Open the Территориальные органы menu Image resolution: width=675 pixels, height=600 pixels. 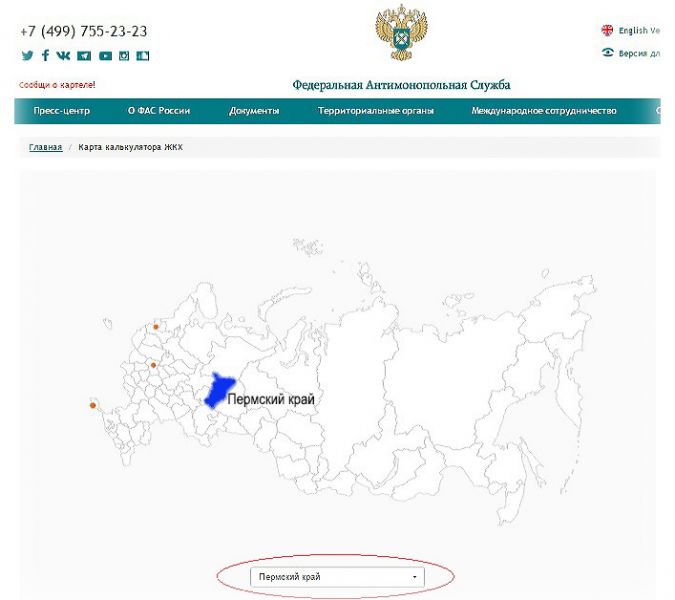click(x=376, y=111)
